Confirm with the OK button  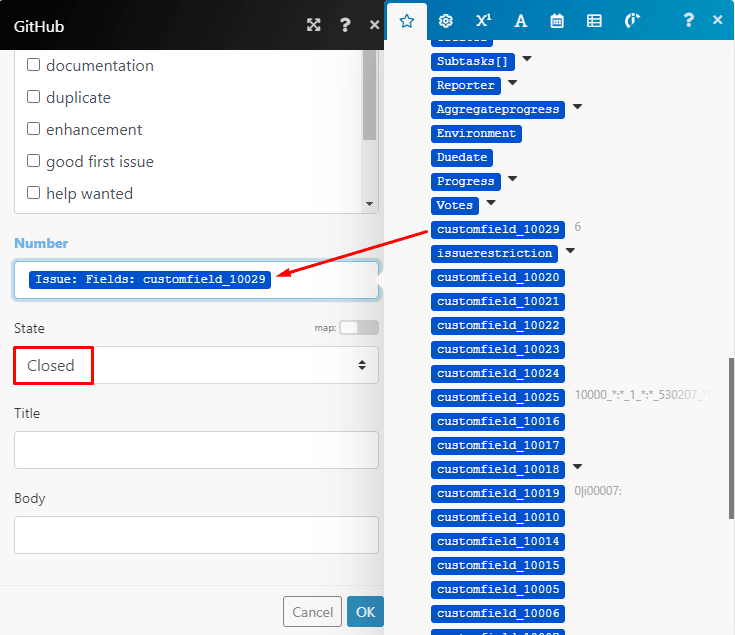coord(365,611)
